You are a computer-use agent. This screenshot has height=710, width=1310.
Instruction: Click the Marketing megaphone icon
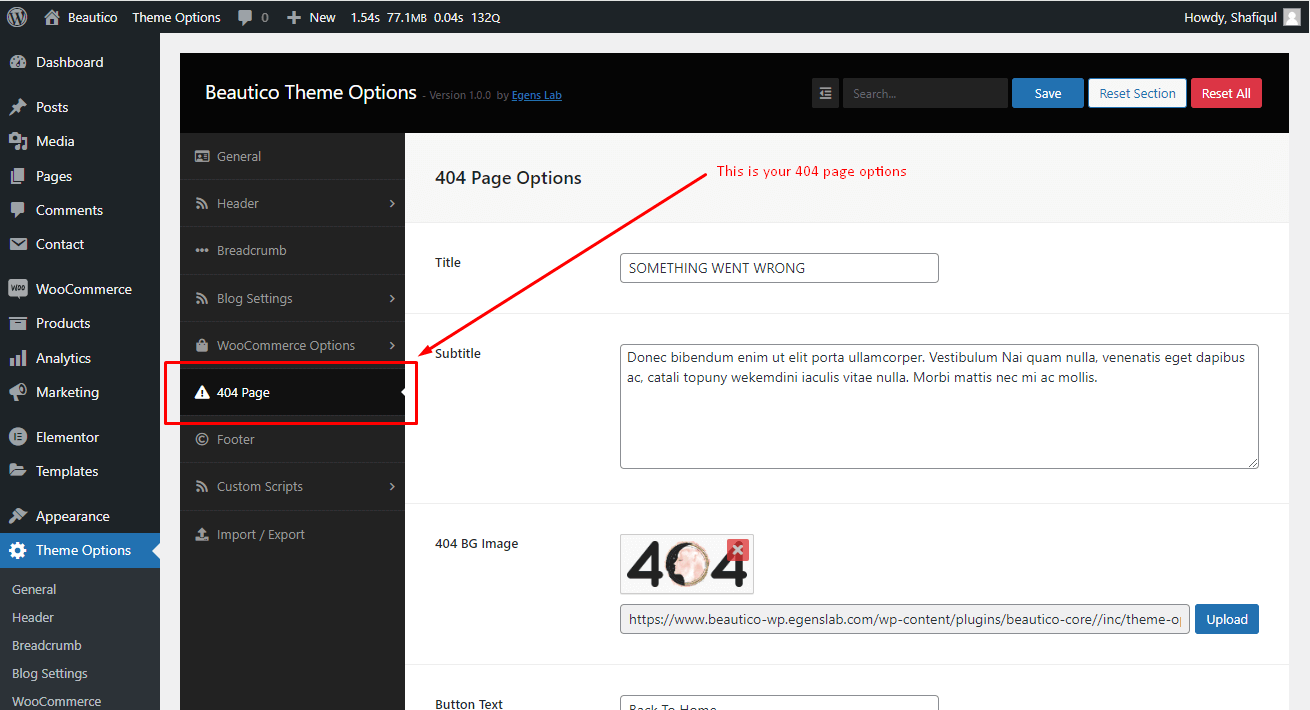click(18, 392)
